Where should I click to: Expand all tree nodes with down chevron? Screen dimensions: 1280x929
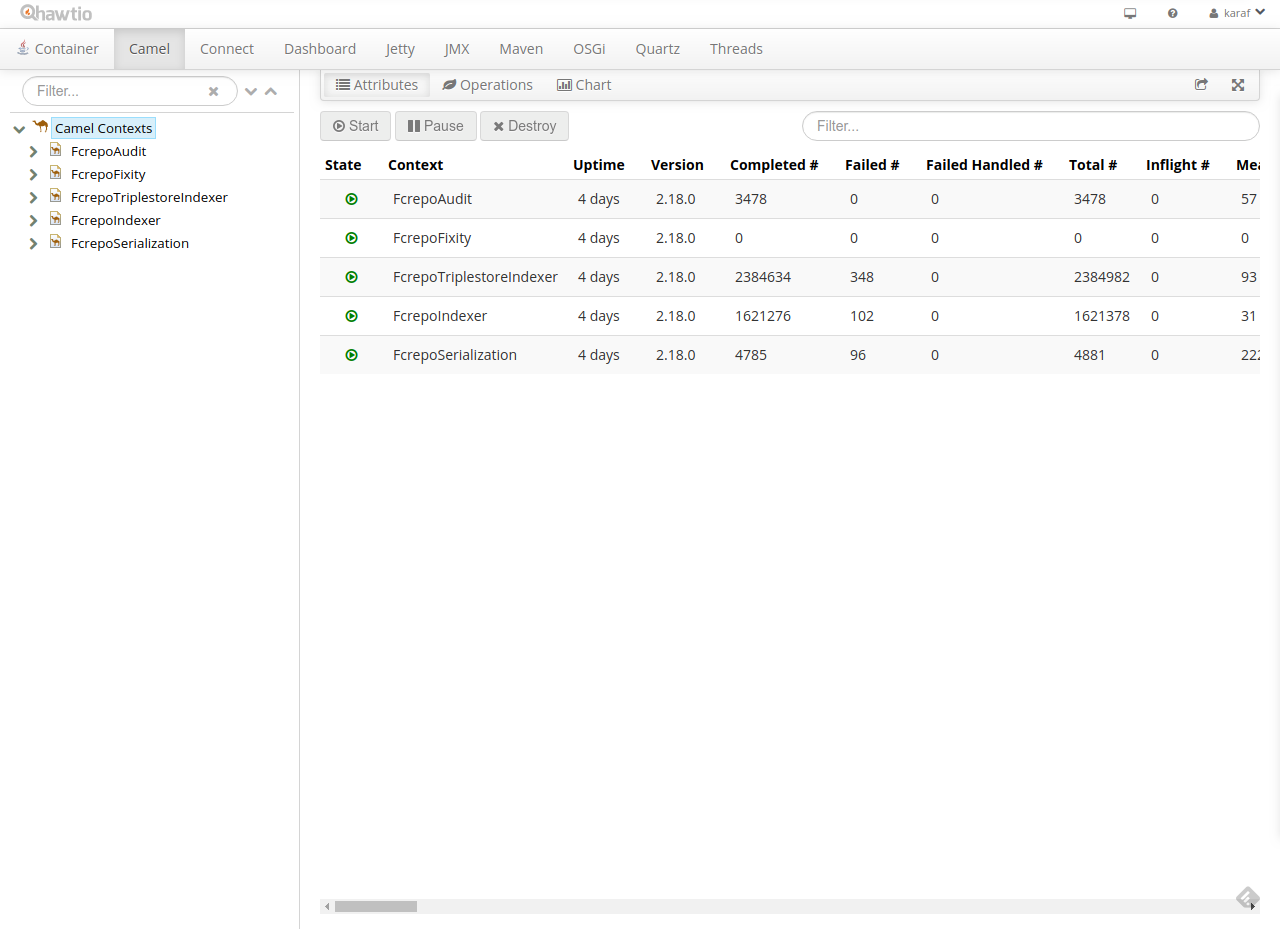click(251, 91)
